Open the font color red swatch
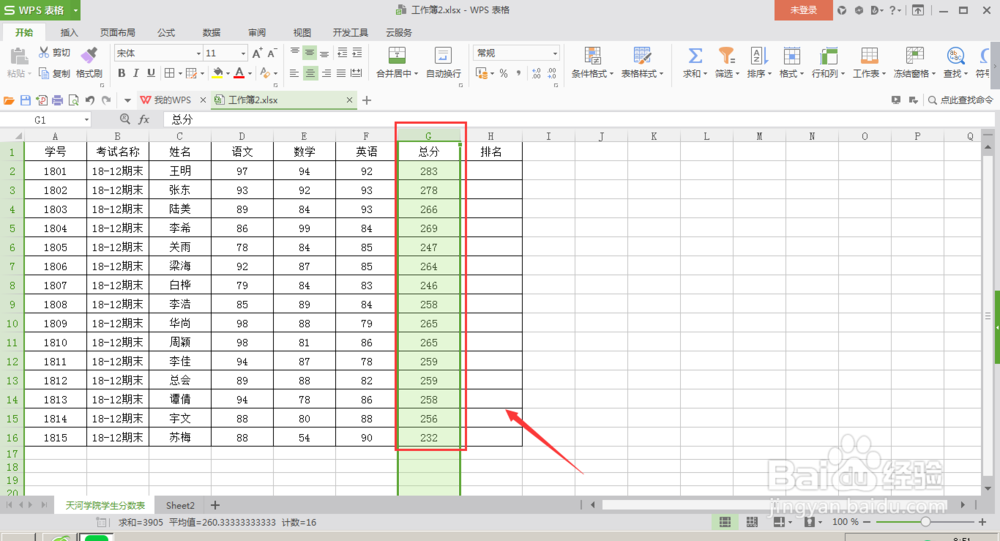Viewport: 1000px width, 541px height. point(239,73)
